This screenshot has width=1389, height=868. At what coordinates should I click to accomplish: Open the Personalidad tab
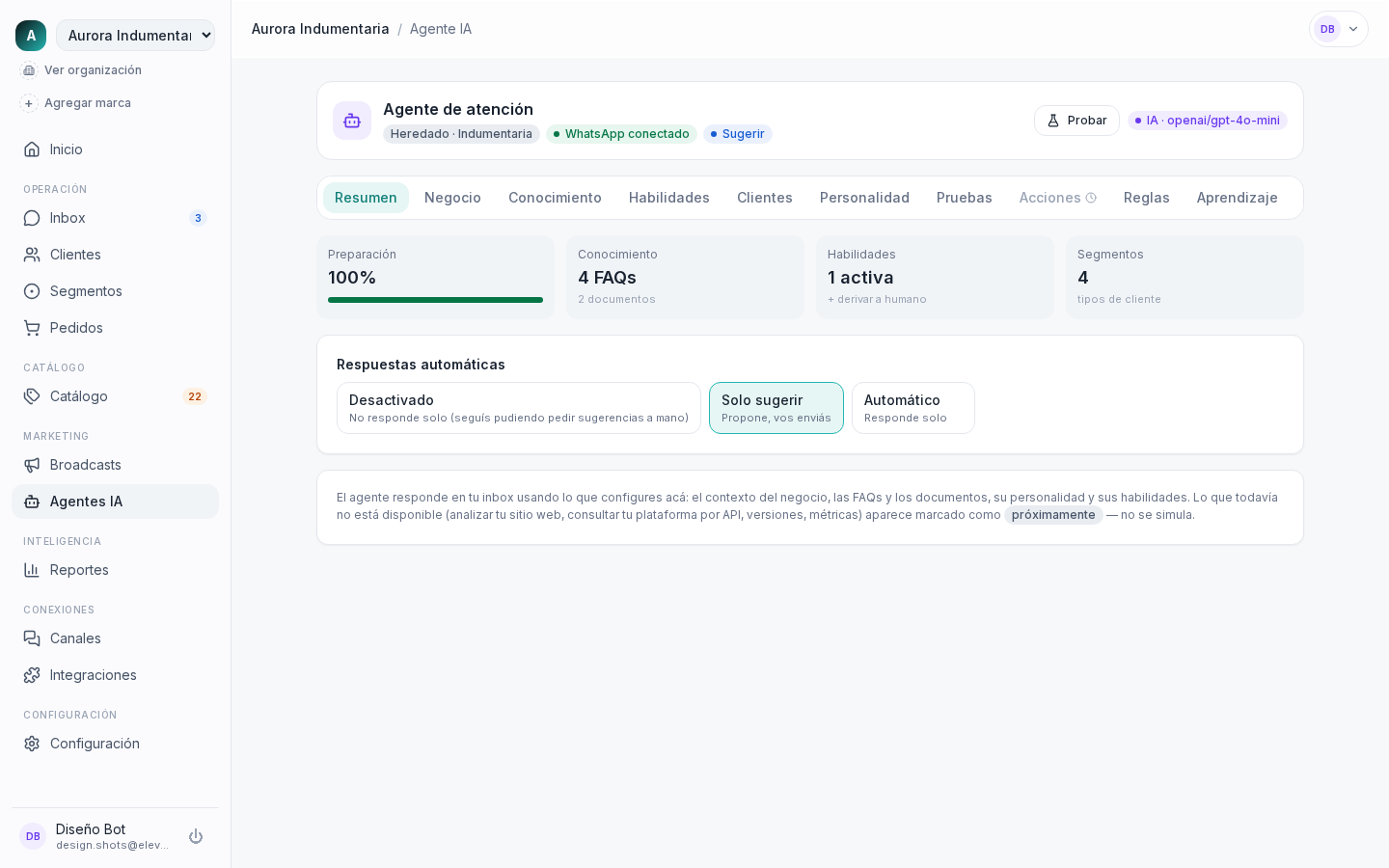(864, 198)
